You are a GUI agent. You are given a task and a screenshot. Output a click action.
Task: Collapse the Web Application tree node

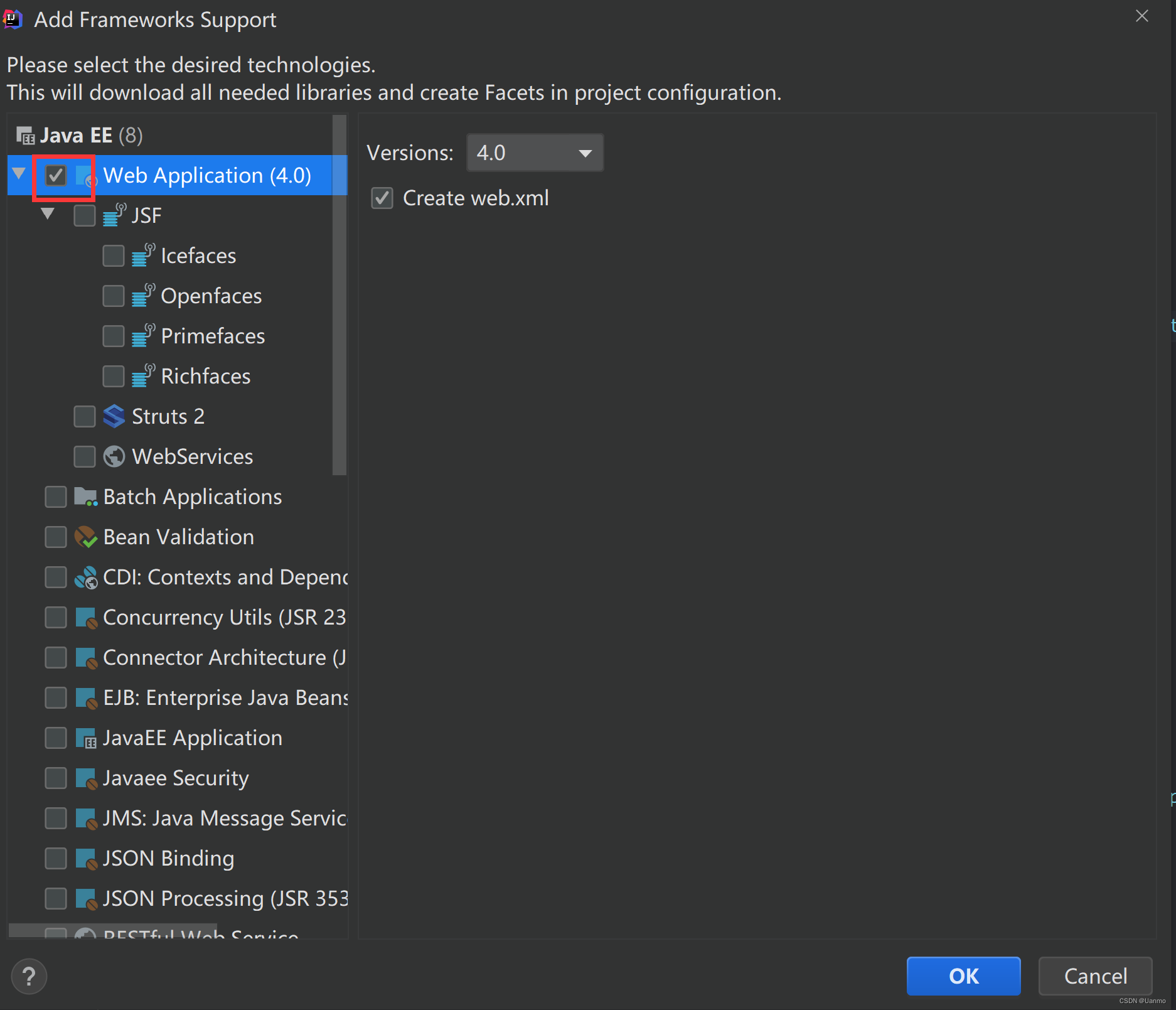pos(19,174)
